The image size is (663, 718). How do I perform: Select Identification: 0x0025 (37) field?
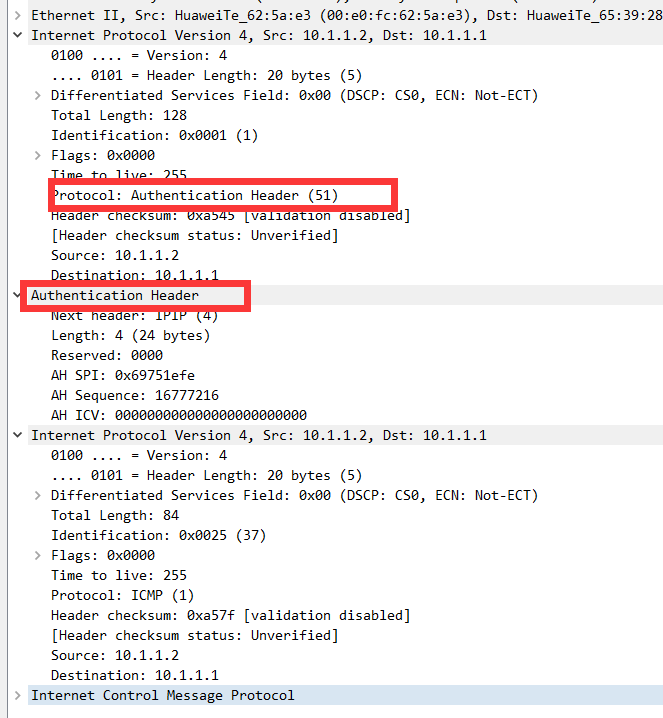pyautogui.click(x=144, y=535)
